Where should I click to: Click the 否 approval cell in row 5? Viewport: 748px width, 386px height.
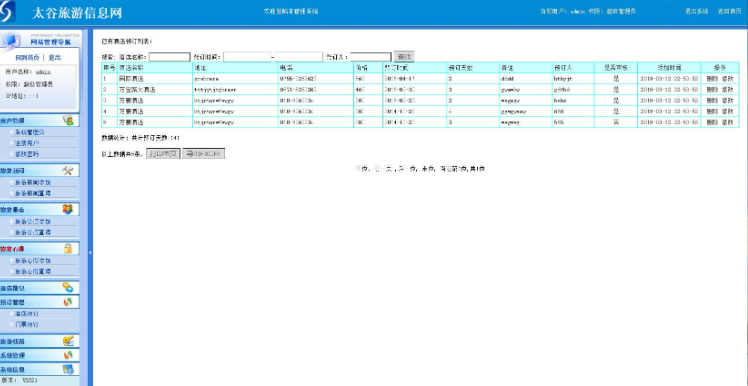(x=615, y=123)
